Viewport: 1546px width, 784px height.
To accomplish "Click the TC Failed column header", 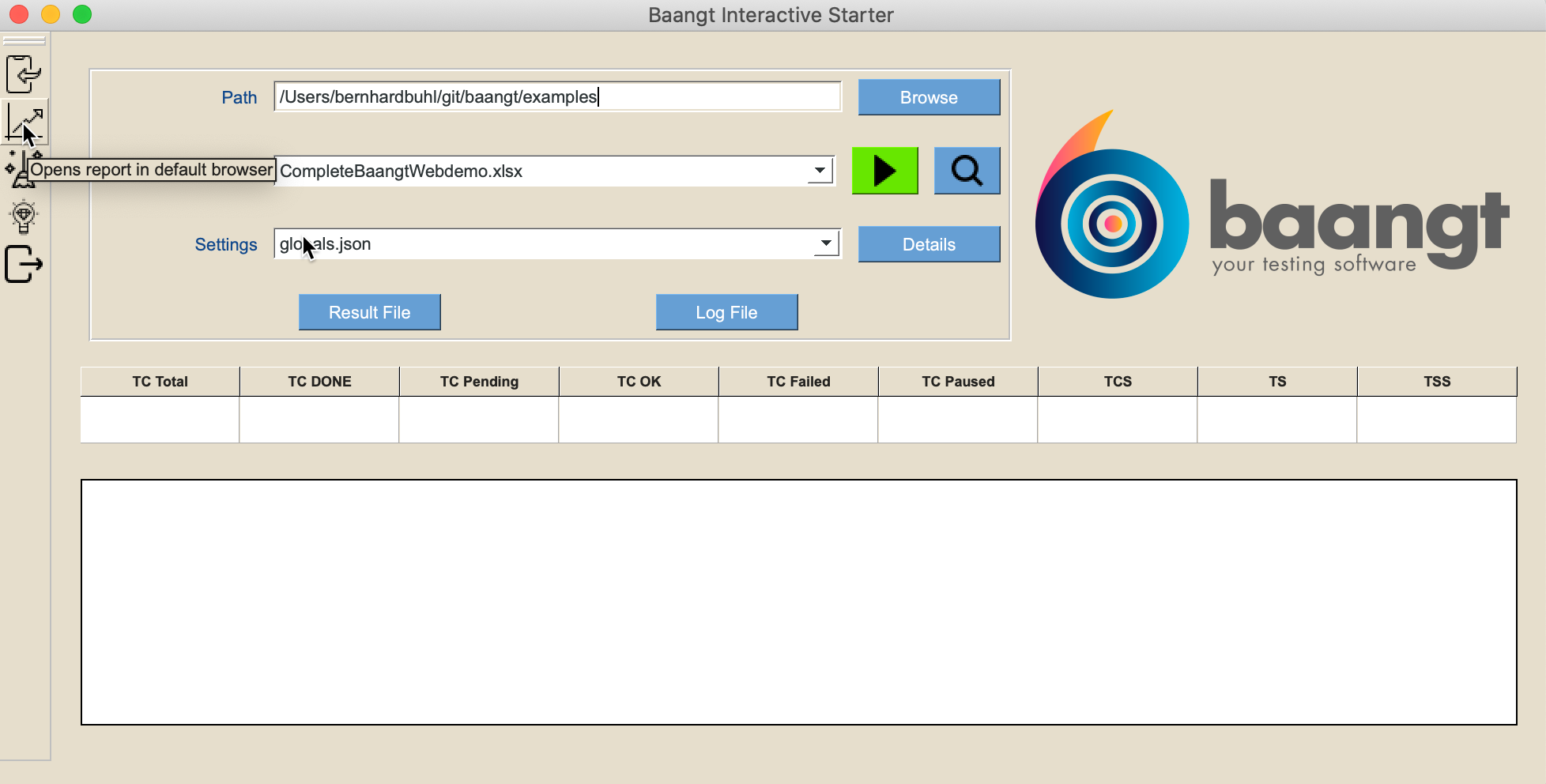I will coord(798,381).
